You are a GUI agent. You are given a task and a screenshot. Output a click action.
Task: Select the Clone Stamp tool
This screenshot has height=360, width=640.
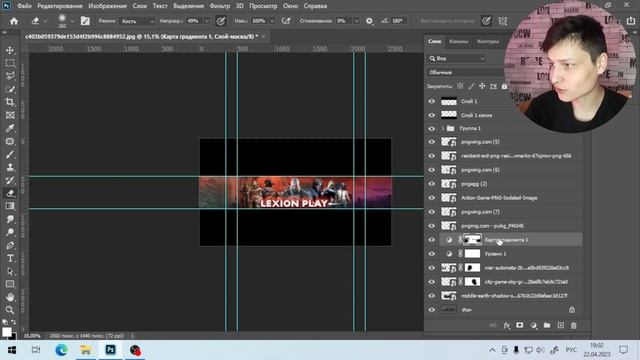[10, 167]
